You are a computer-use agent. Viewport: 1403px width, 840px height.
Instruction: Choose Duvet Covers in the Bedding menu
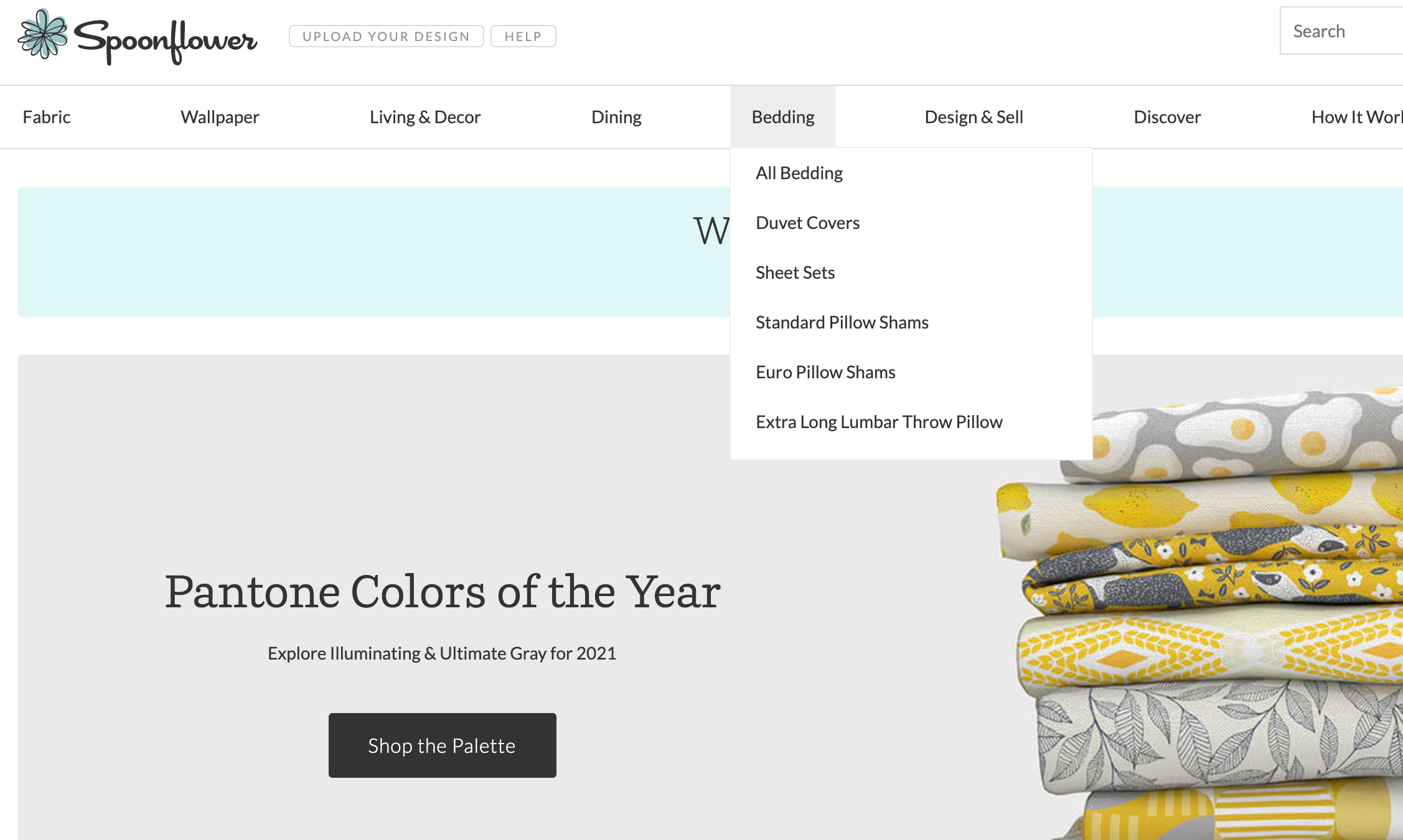click(x=807, y=223)
